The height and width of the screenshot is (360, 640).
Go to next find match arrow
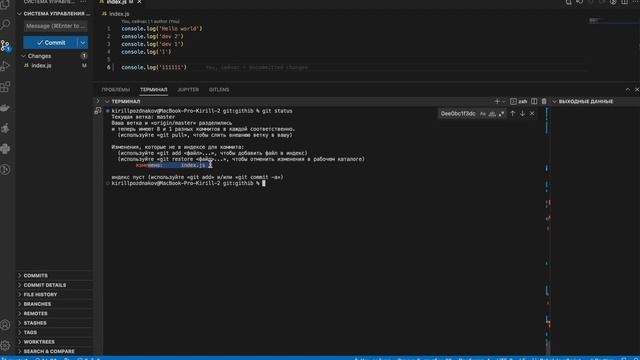tap(522, 113)
